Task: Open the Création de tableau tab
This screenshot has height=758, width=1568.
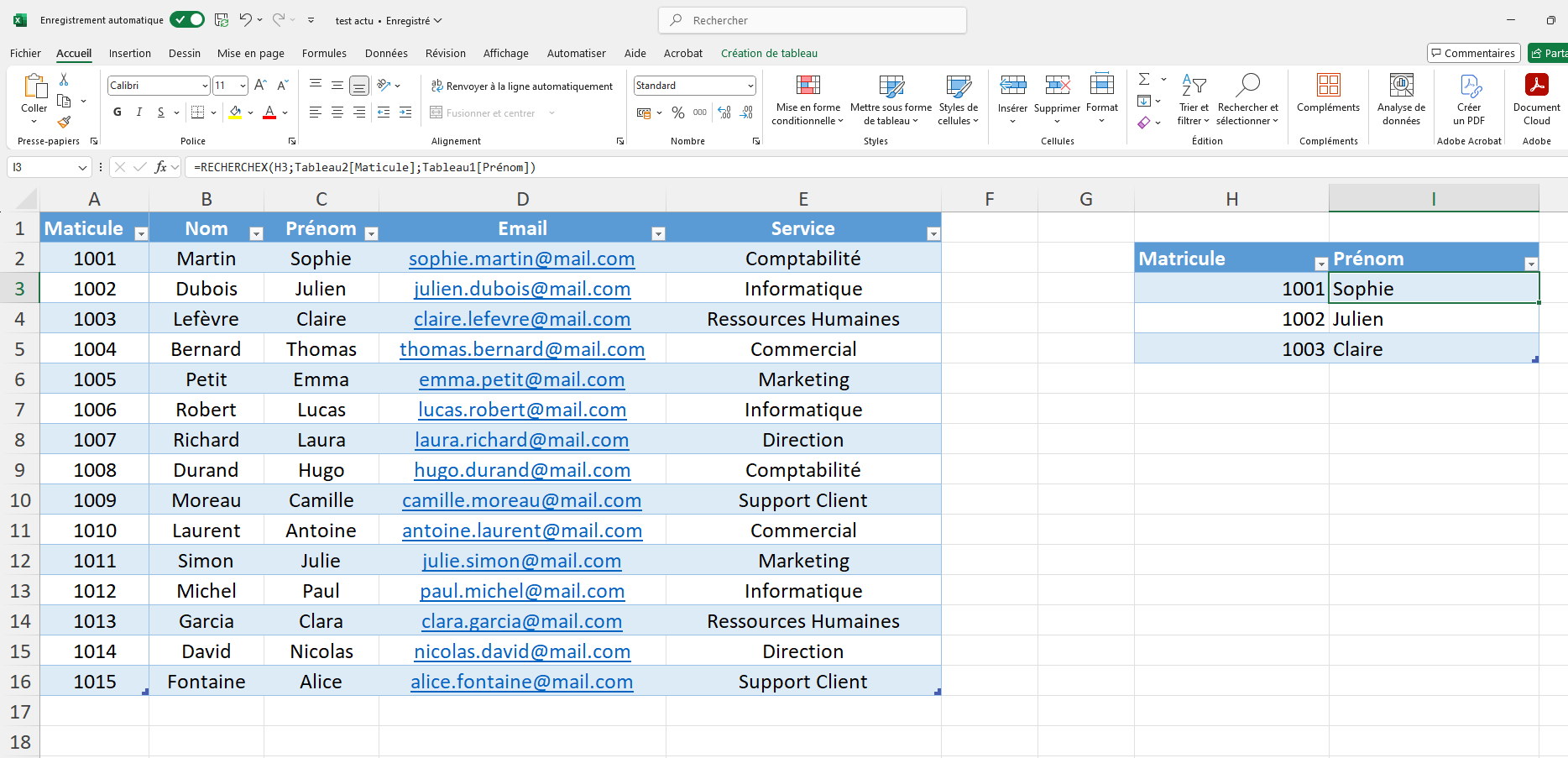Action: 768,53
